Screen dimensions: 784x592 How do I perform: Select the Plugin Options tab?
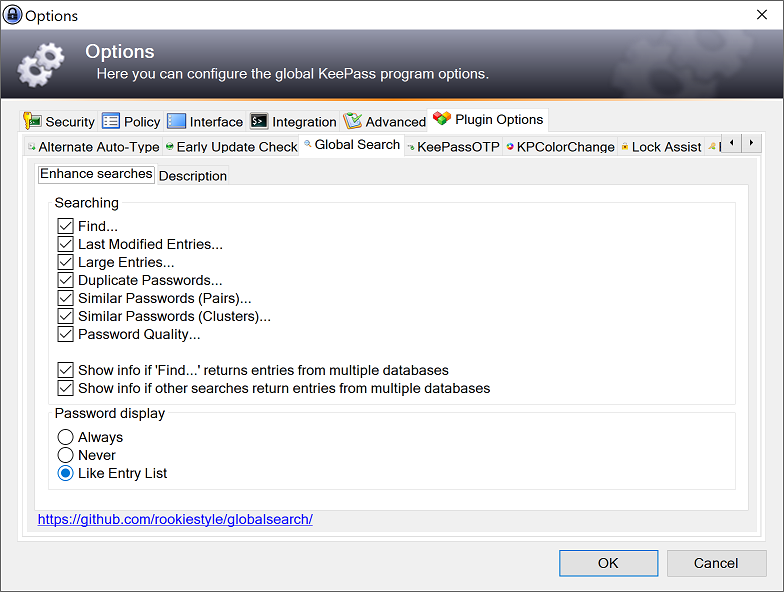click(488, 120)
